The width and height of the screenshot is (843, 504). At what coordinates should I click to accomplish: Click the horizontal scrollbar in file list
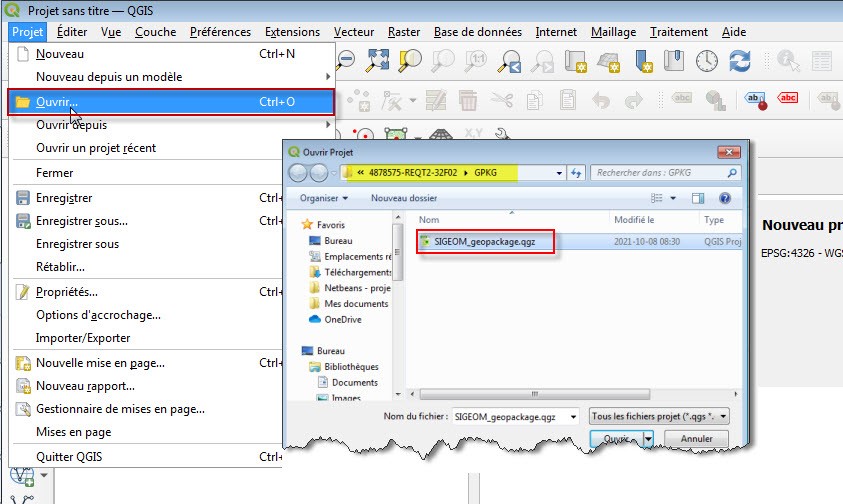[x=534, y=394]
